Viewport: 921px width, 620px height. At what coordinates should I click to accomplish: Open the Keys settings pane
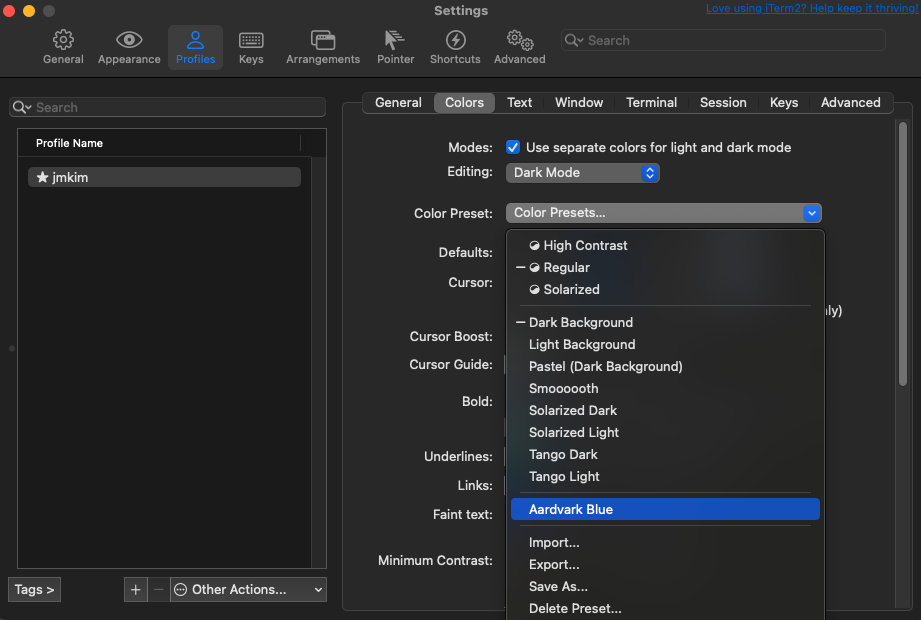click(251, 47)
